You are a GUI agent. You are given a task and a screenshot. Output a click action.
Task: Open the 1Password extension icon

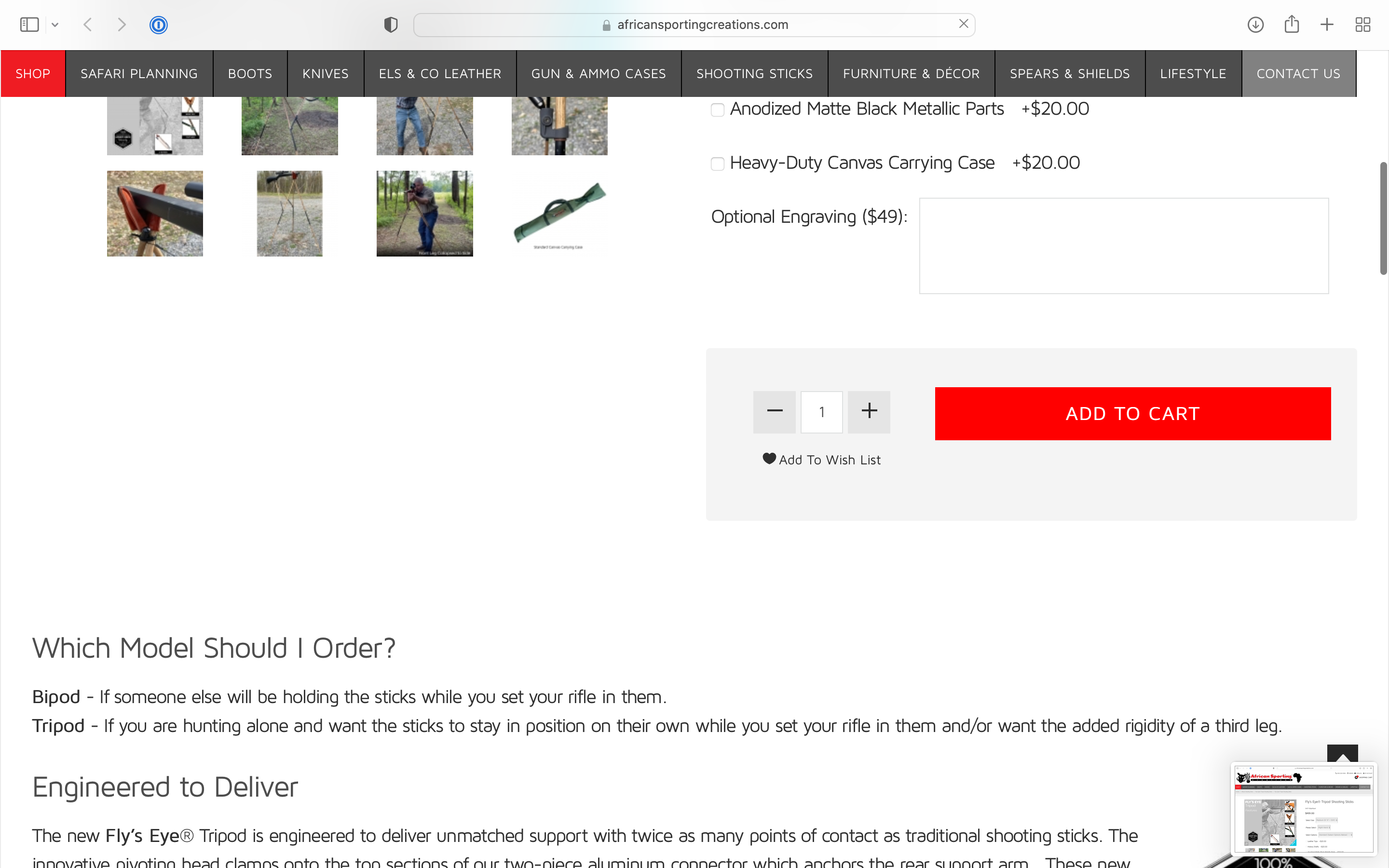click(x=158, y=25)
